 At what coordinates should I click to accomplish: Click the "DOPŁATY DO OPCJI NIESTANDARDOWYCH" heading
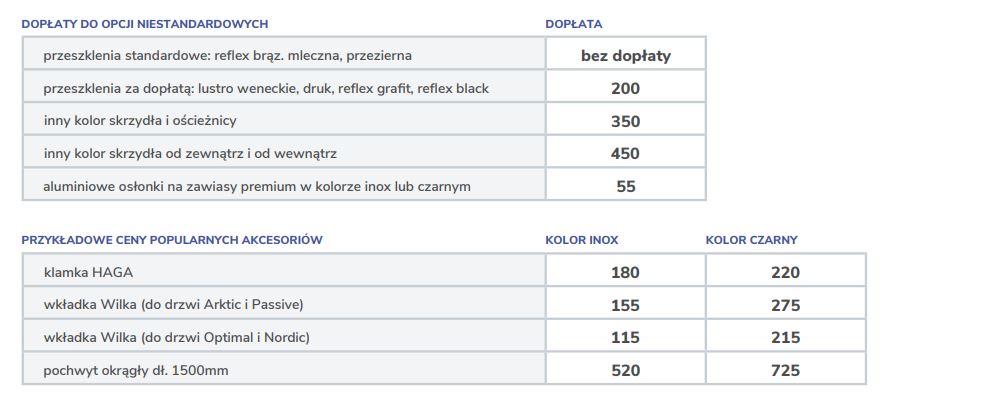[x=145, y=23]
